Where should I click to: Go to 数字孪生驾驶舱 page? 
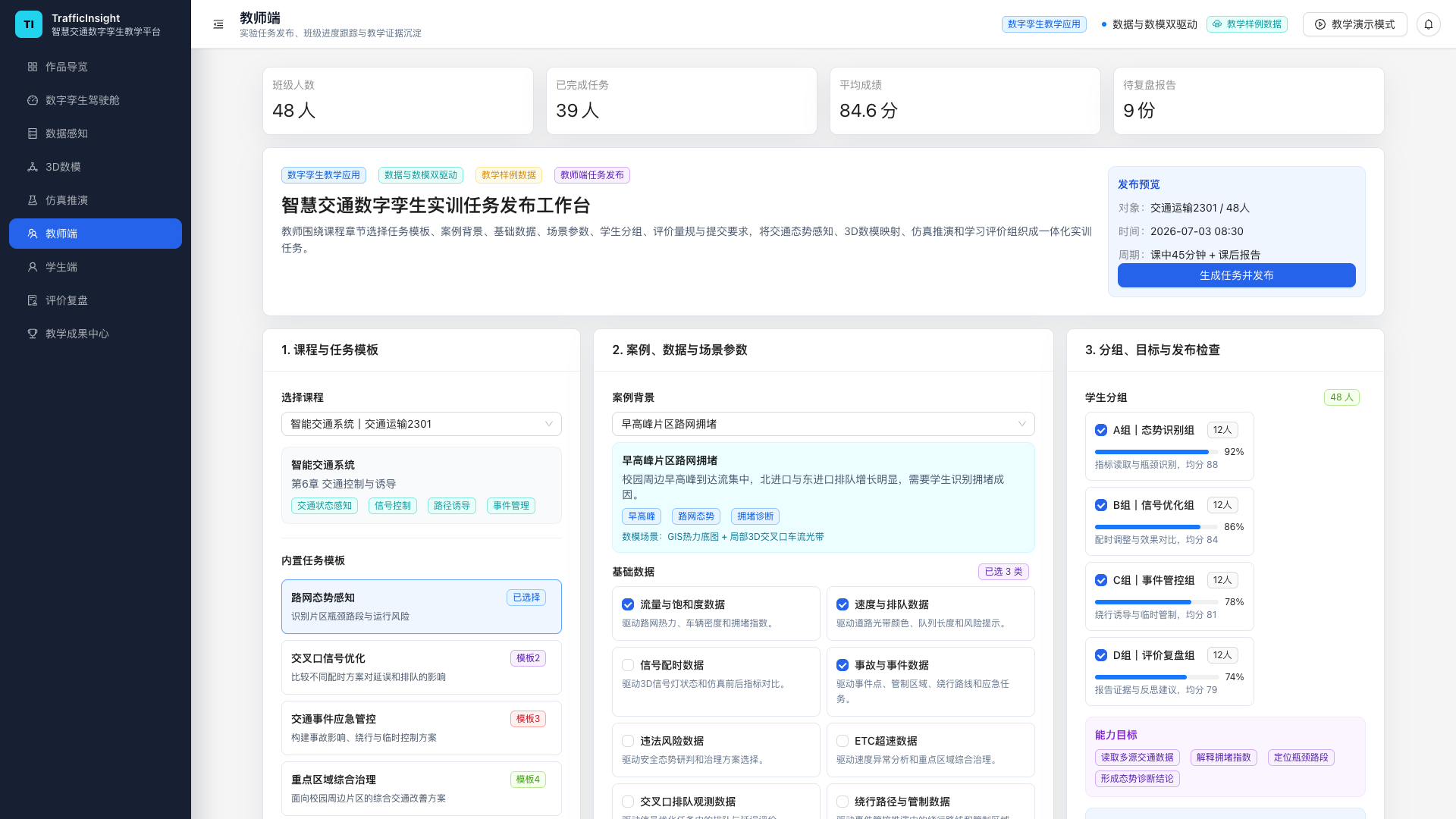[96, 100]
